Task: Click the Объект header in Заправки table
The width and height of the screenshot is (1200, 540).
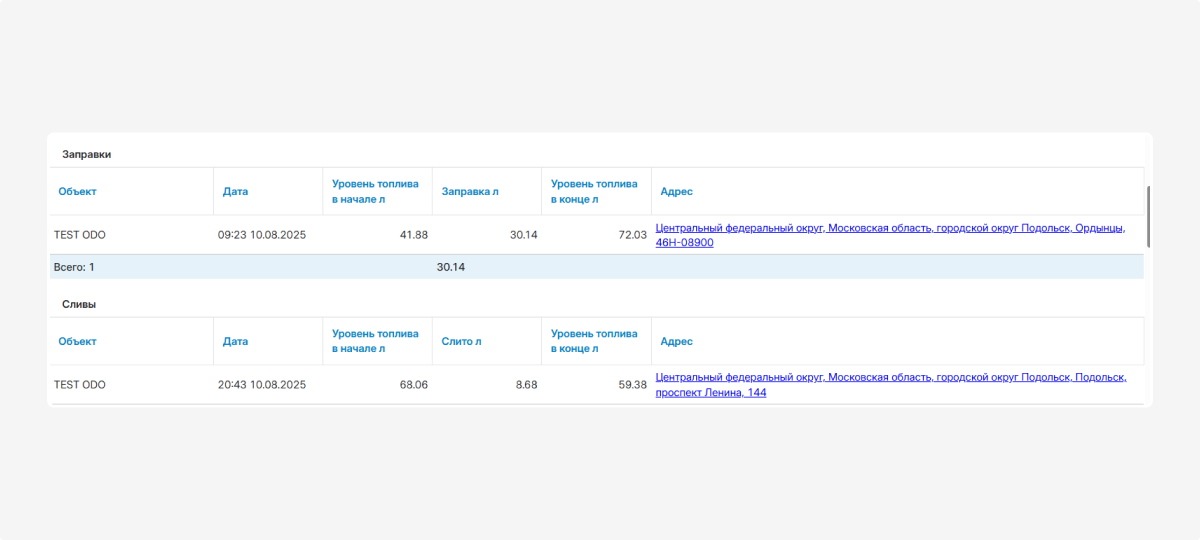Action: pos(77,191)
